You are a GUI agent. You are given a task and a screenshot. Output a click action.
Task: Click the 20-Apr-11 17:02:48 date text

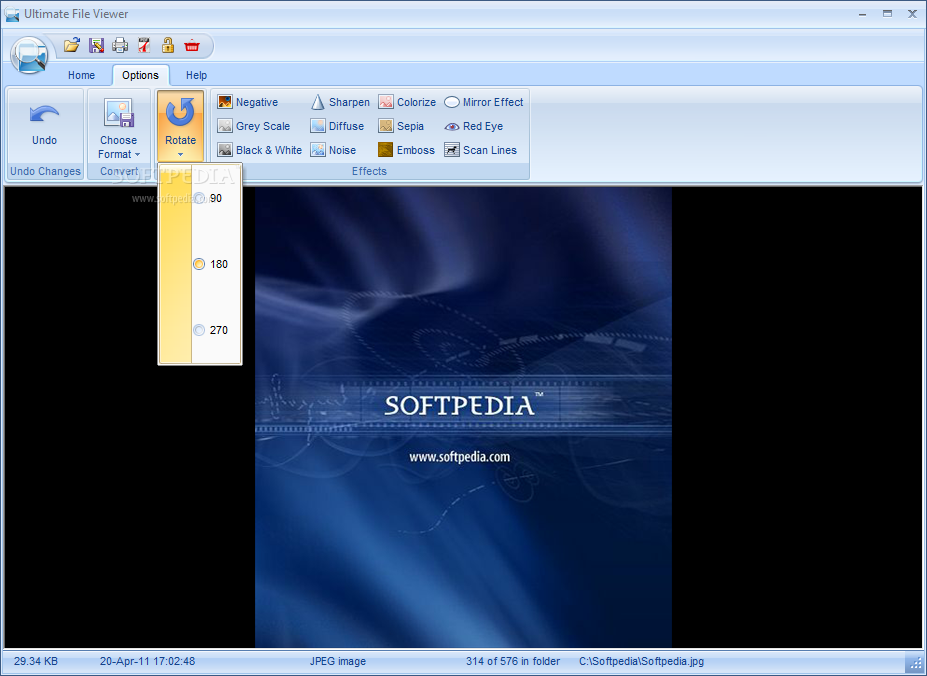pyautogui.click(x=147, y=661)
